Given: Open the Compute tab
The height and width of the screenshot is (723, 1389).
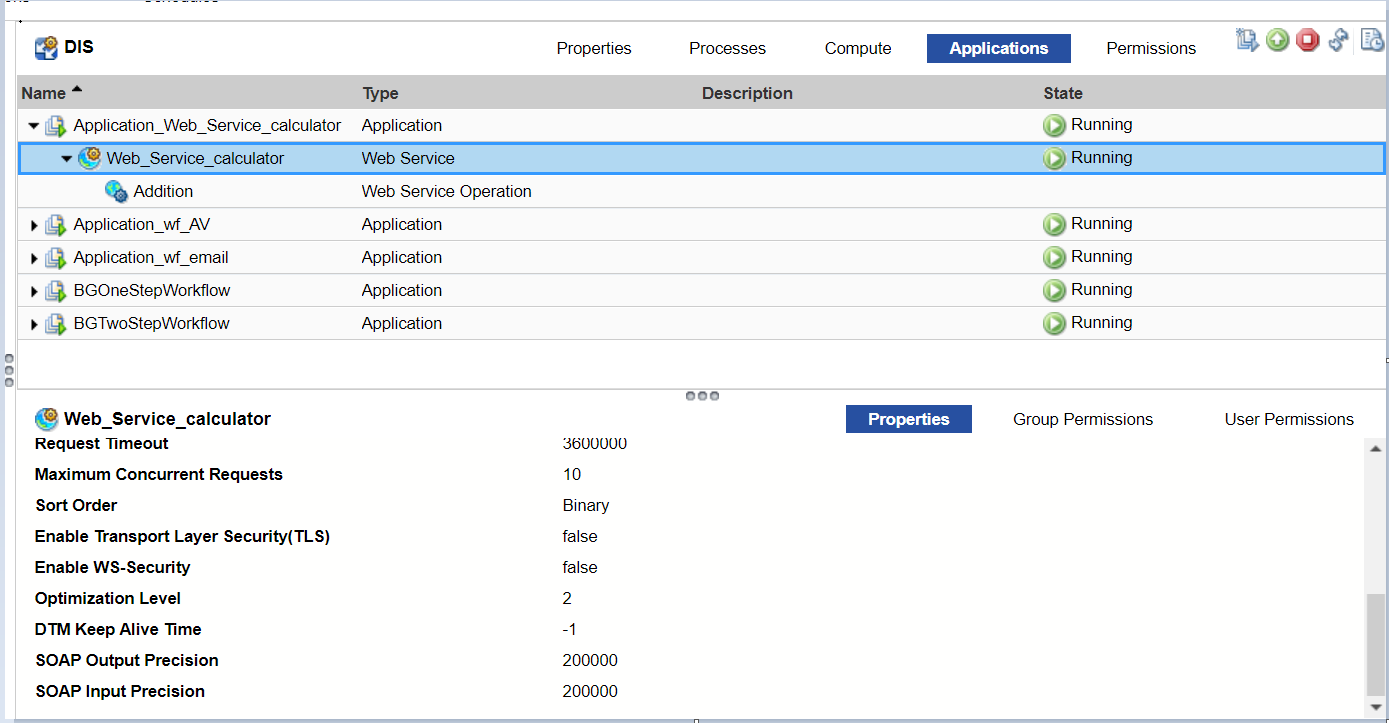Looking at the screenshot, I should tap(858, 48).
